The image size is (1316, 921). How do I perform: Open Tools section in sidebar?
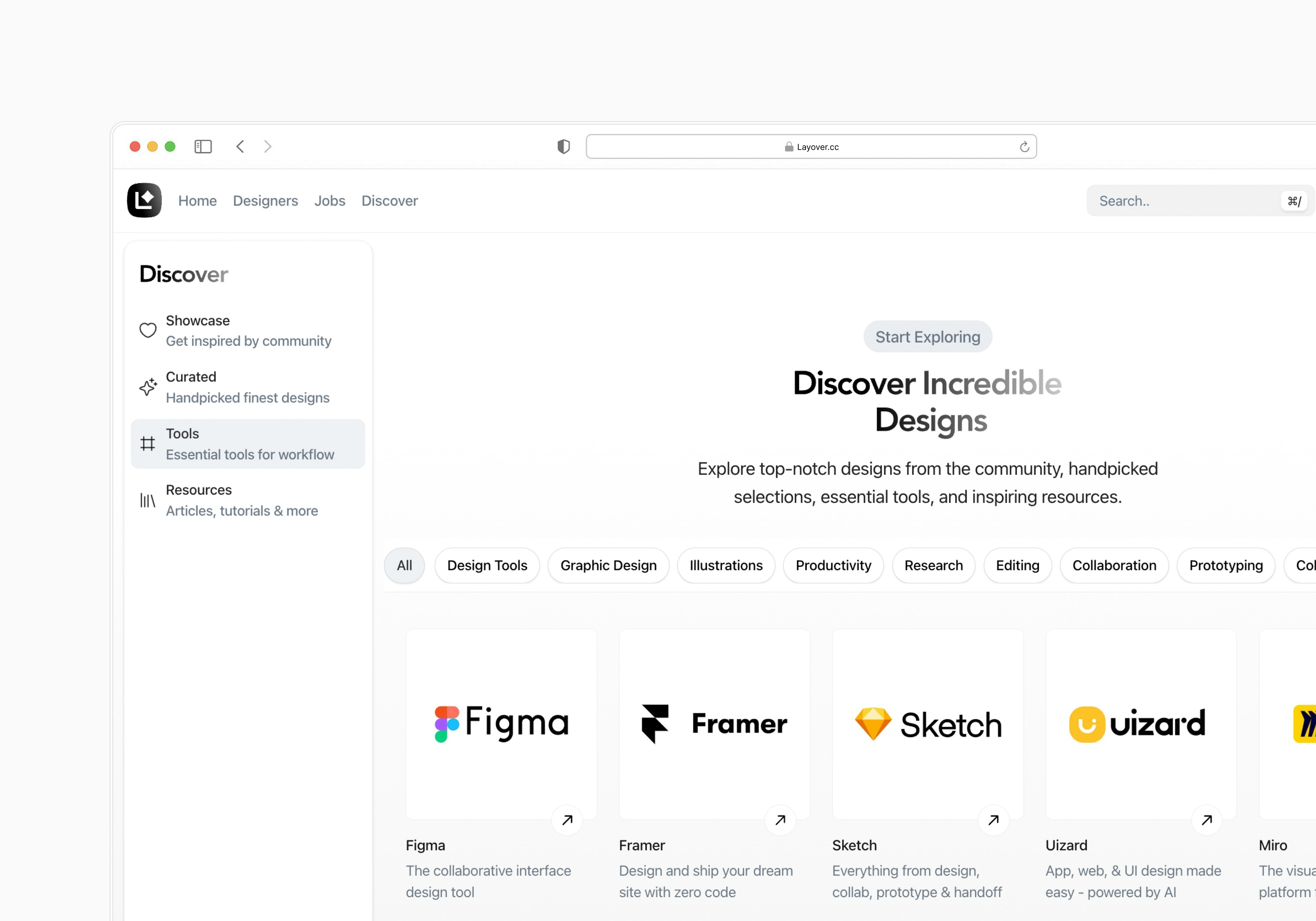click(248, 444)
